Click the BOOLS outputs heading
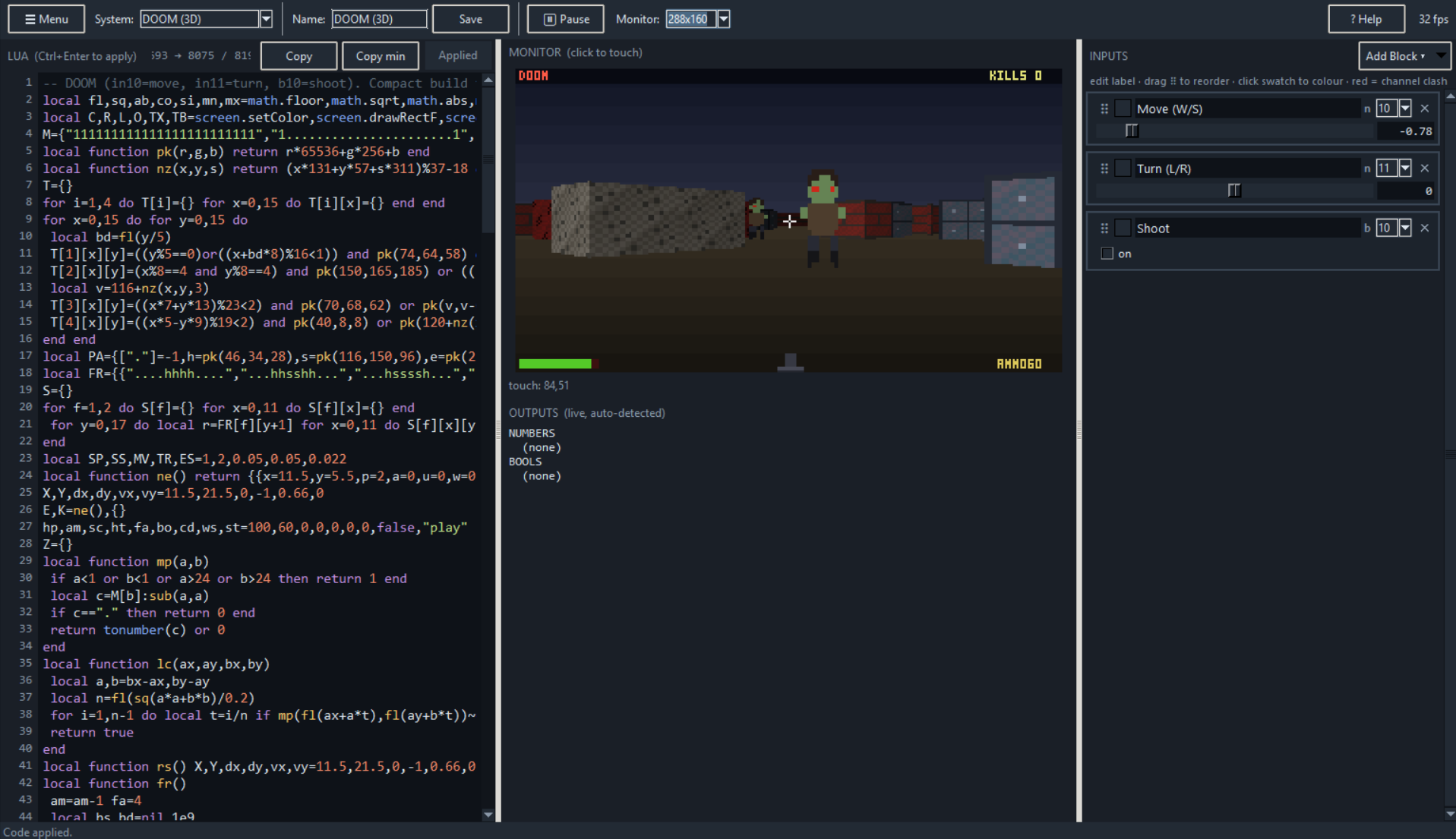 (525, 461)
